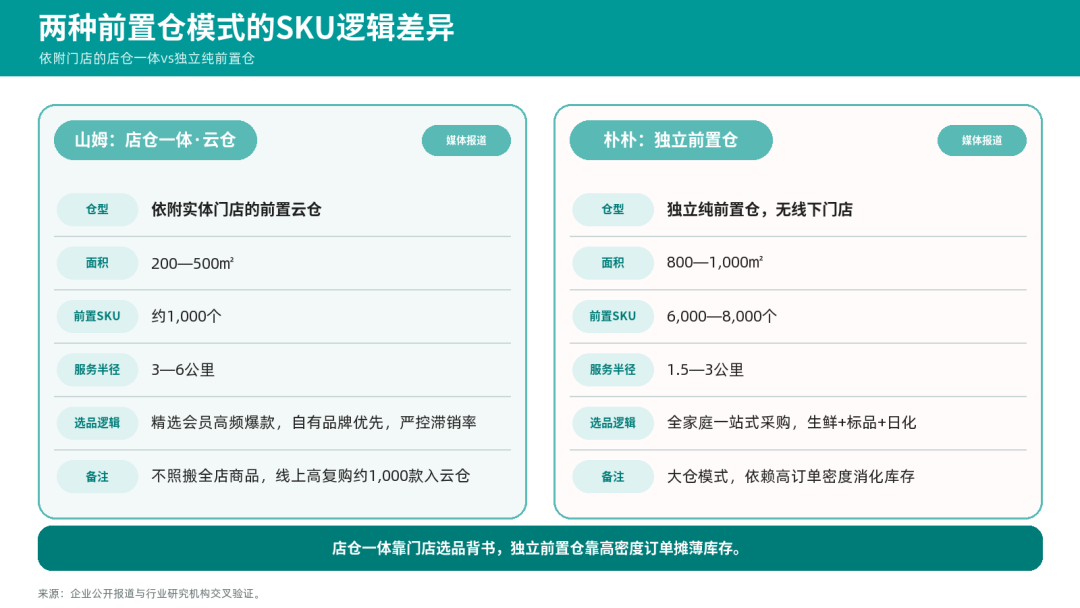Image resolution: width=1080 pixels, height=608 pixels.
Task: Select the 面积 label in 山姆 card
Action: pos(97,263)
